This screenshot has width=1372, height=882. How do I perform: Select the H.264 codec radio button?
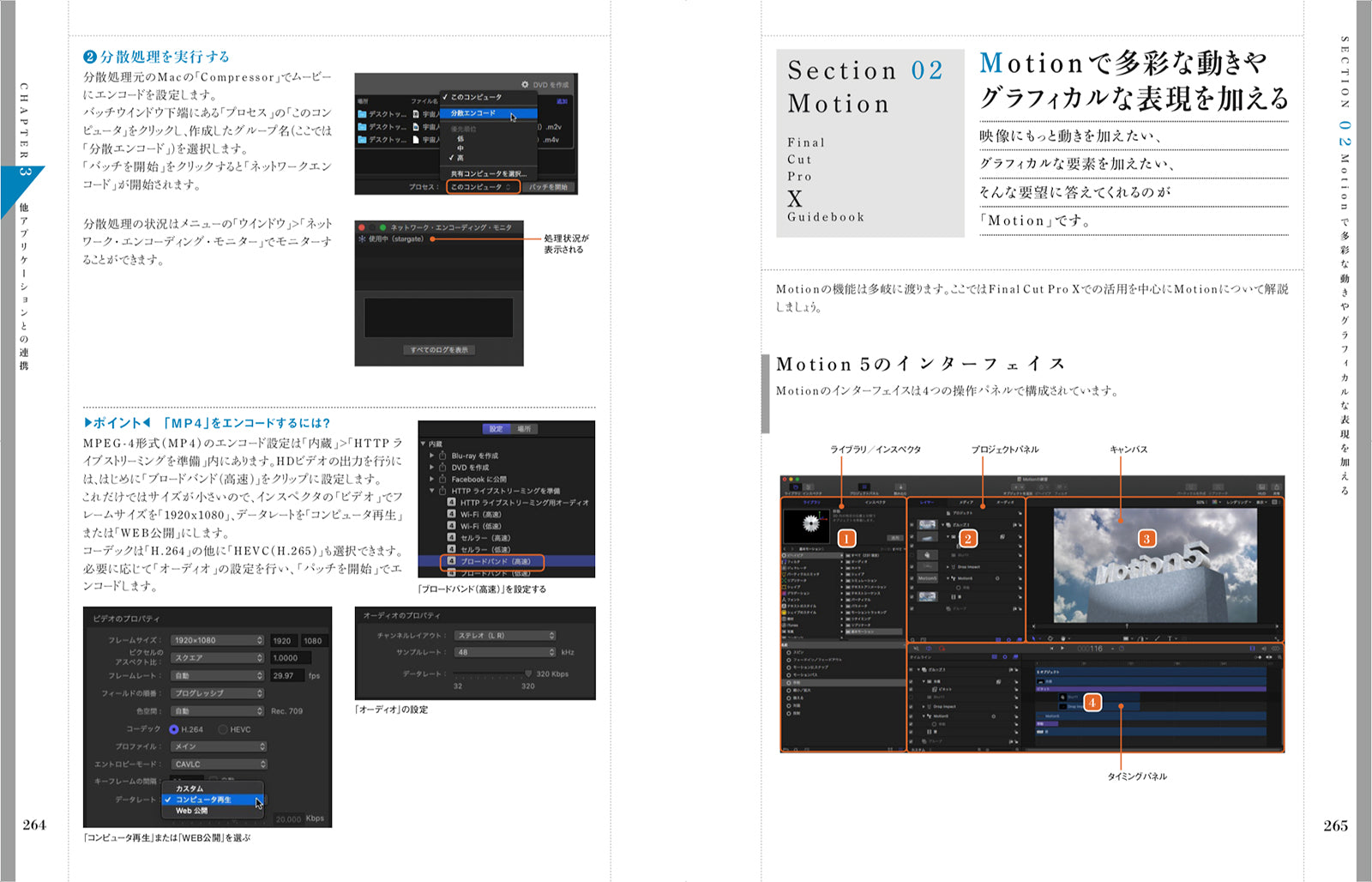[173, 730]
